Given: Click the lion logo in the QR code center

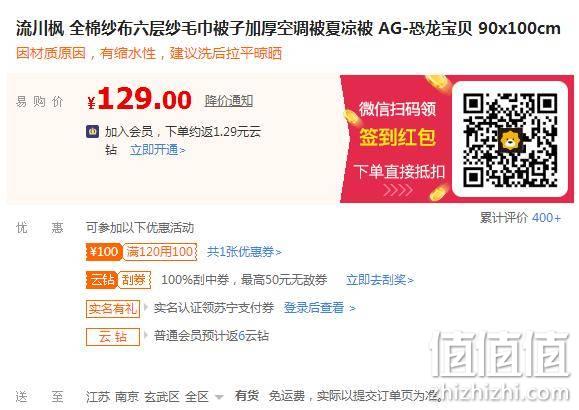Looking at the screenshot, I should point(510,140).
